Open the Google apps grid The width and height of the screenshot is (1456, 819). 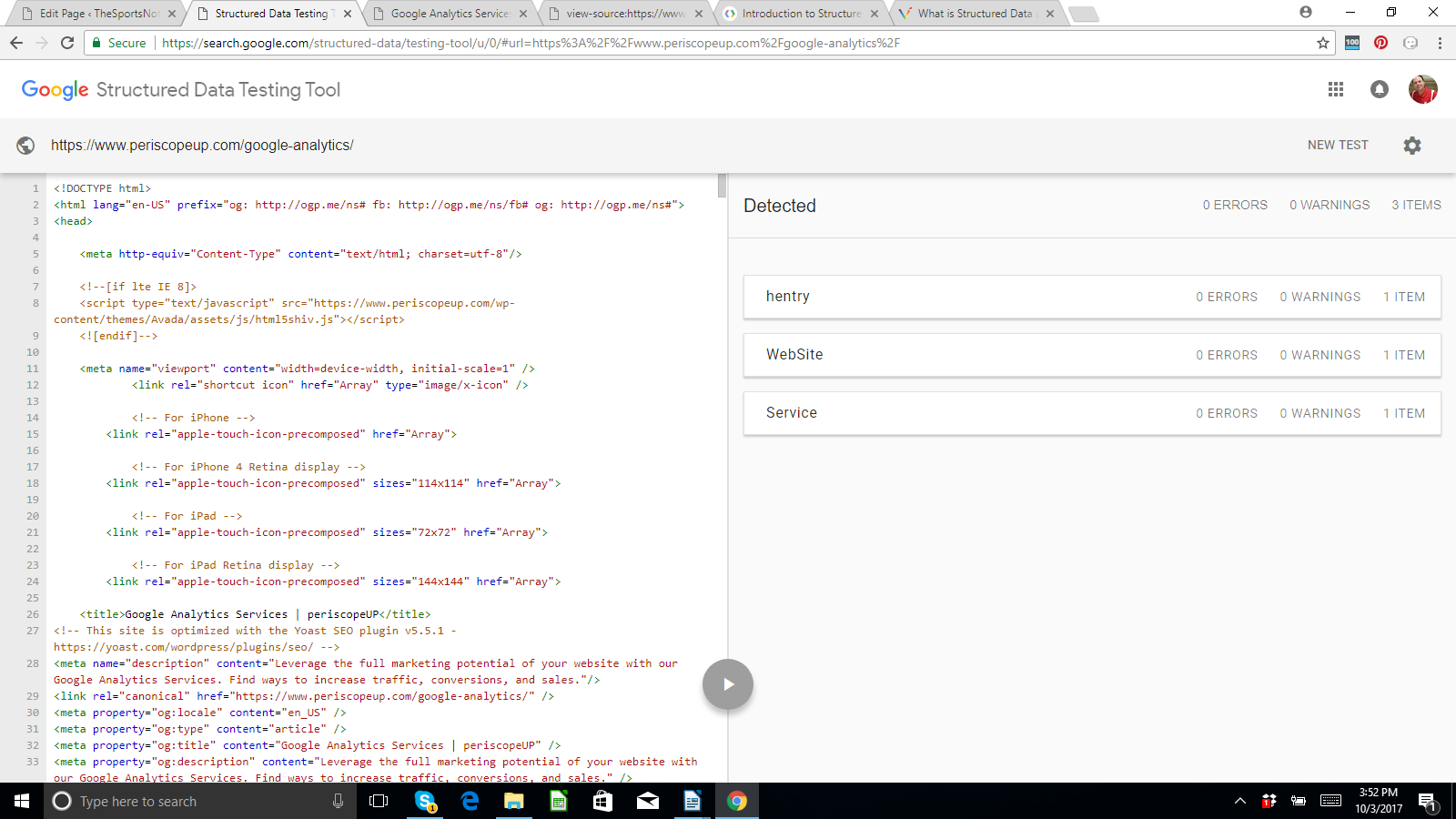[x=1336, y=89]
